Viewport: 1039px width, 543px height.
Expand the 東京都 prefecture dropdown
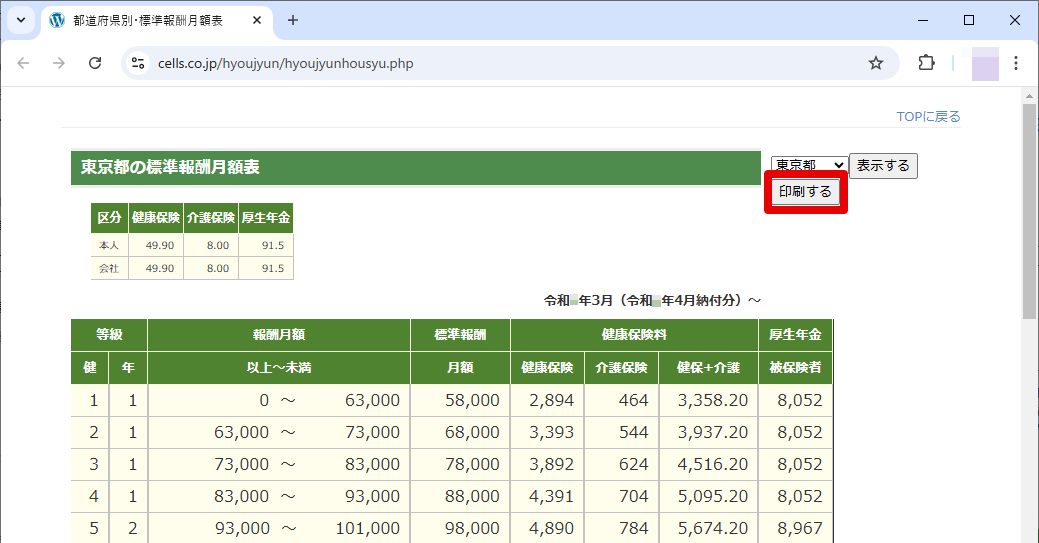[x=809, y=164]
